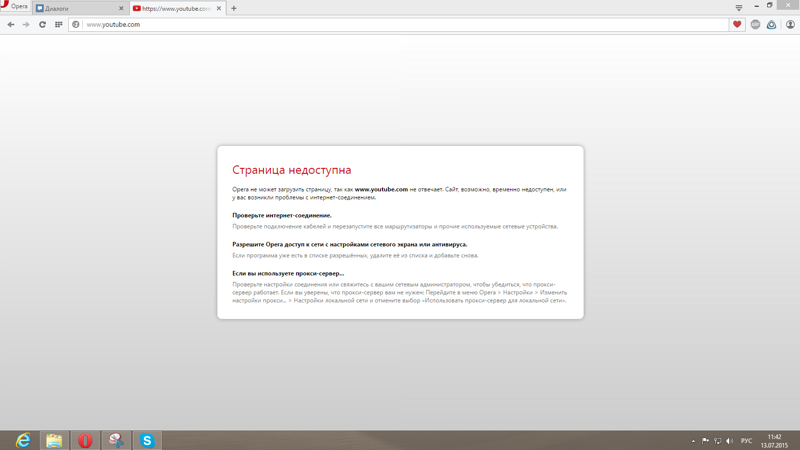
Task: Click the line Проверьте интернет-соединение.
Action: click(x=282, y=215)
